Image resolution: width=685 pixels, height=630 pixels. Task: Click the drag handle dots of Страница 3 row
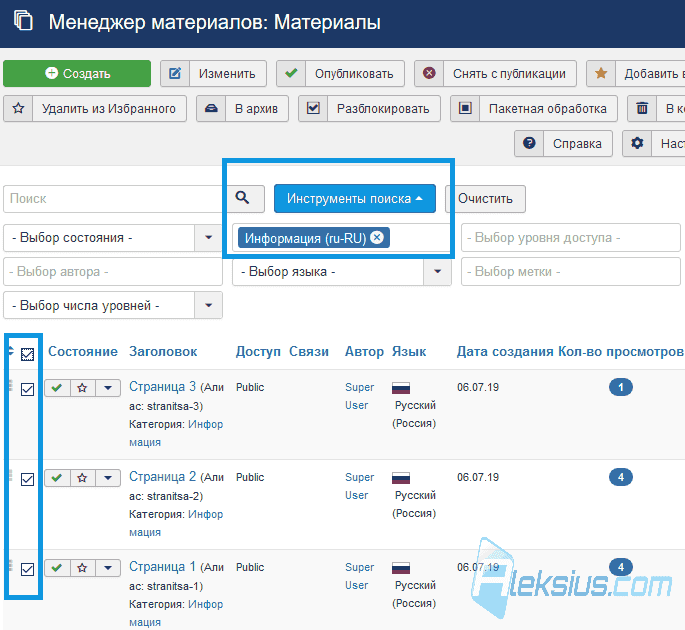coord(10,385)
